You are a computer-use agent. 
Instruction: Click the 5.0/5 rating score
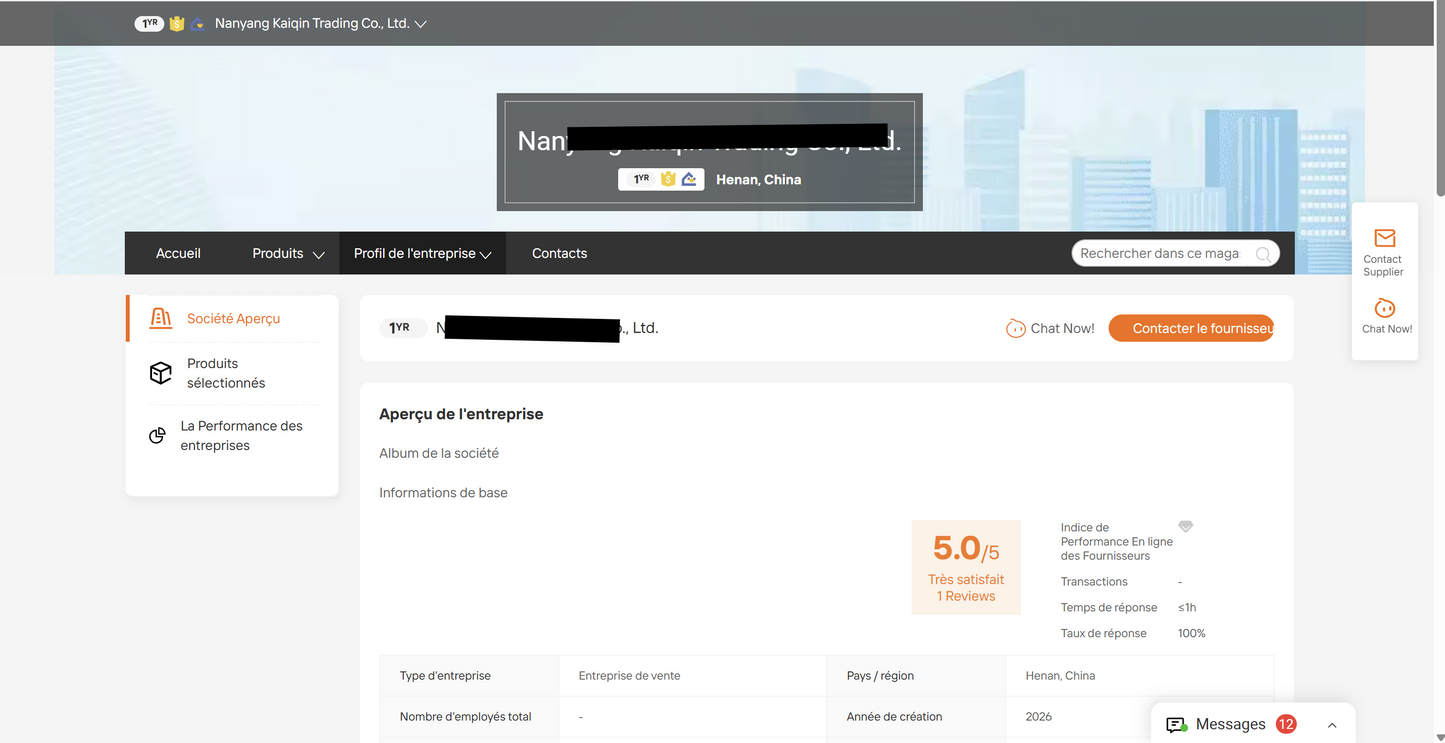click(966, 549)
